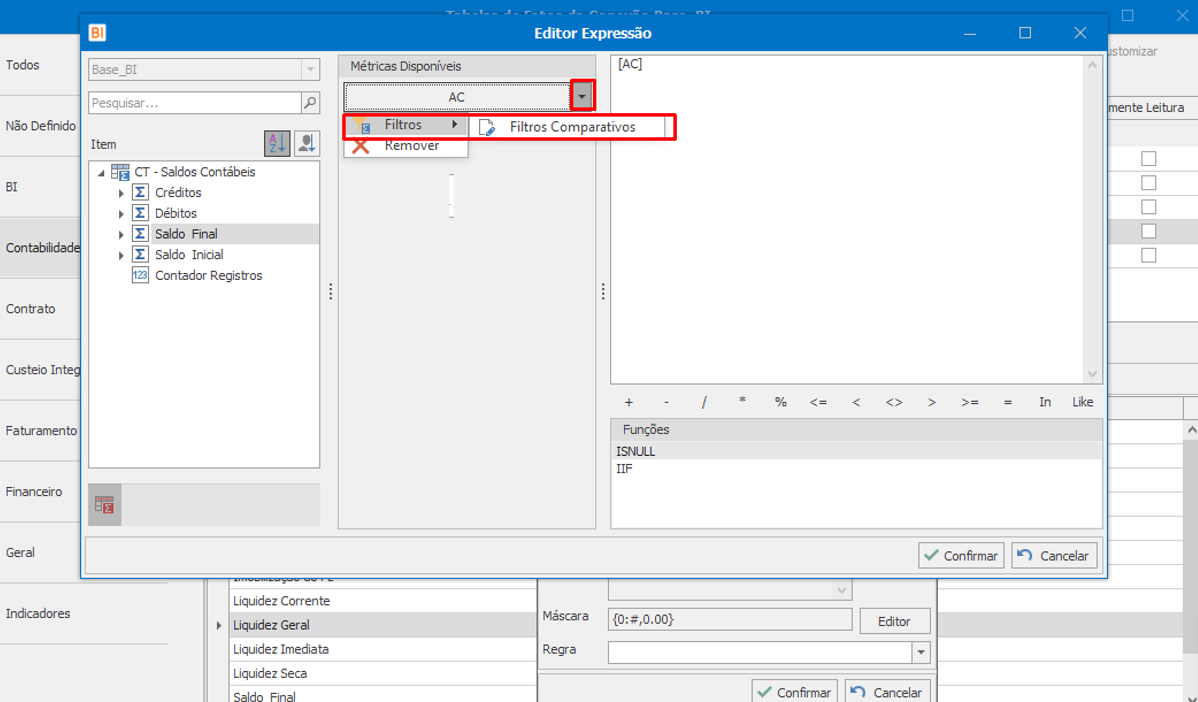Click Cancelar in the background window

[888, 692]
